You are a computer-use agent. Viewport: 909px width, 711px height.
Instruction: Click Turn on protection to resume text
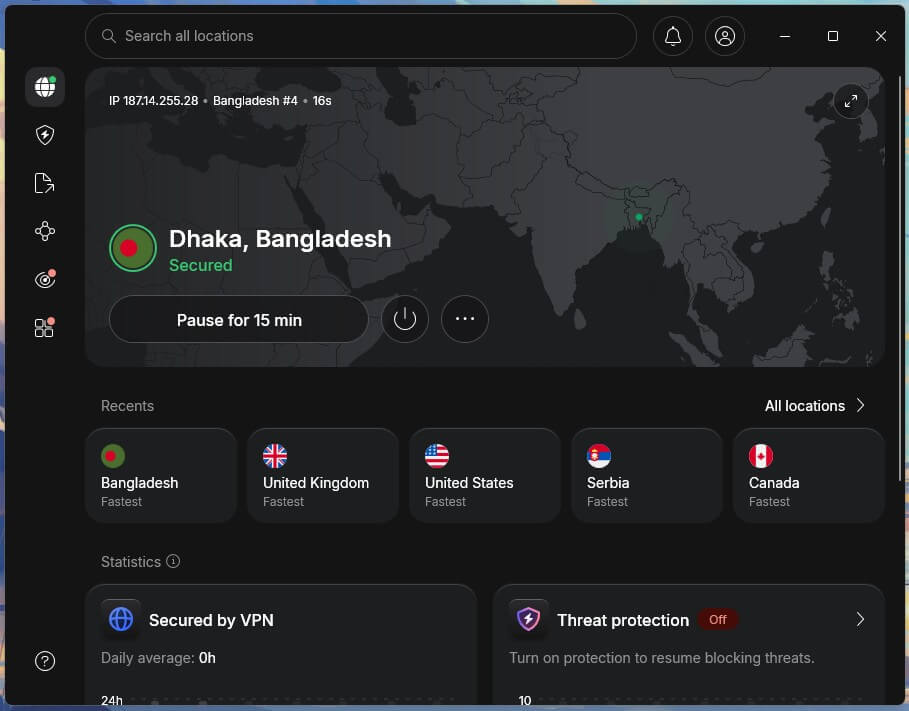click(x=661, y=658)
